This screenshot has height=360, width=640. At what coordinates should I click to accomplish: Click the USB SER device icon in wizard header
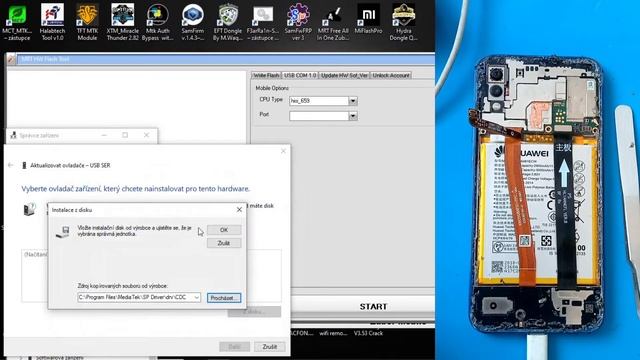24,165
